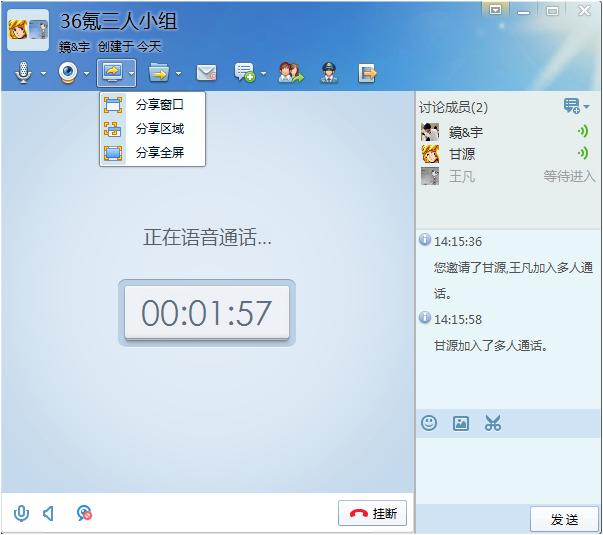The height and width of the screenshot is (535, 603).
Task: Expand the microphone dropdown arrow
Action: pos(43,73)
